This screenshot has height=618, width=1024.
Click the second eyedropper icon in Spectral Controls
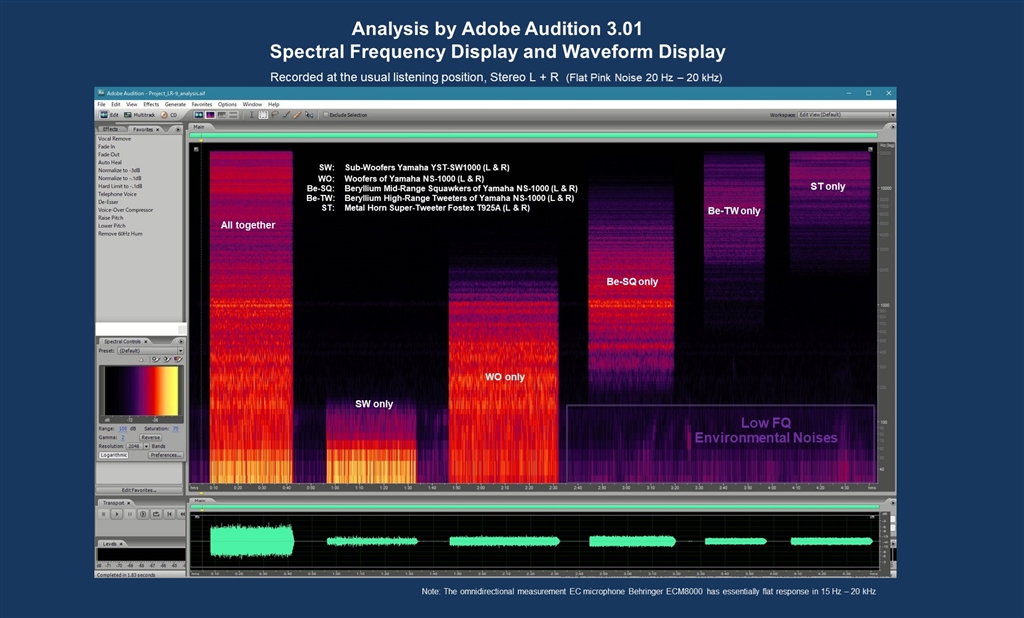[x=167, y=359]
